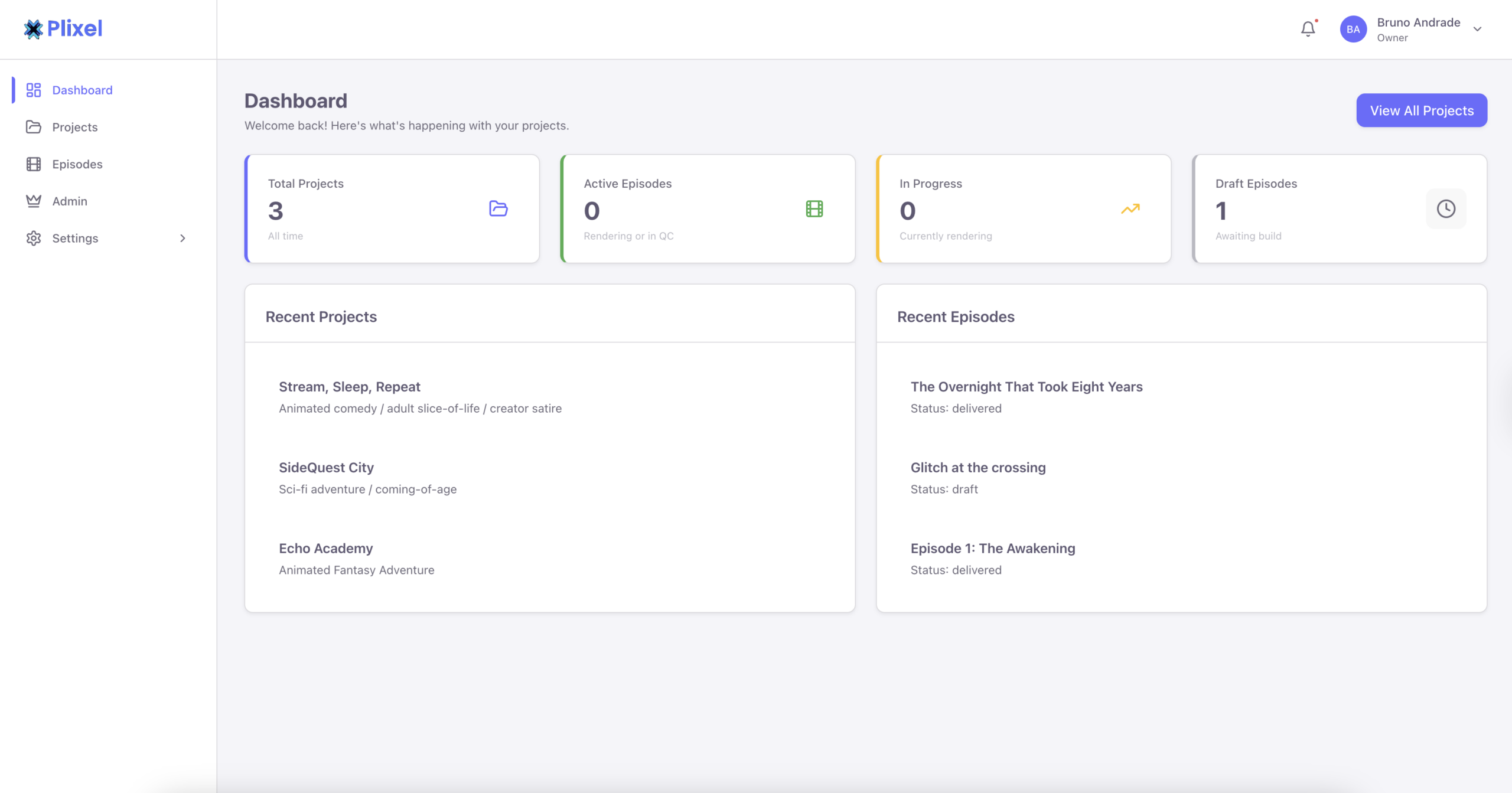Click the crown icon beside Admin

34,201
